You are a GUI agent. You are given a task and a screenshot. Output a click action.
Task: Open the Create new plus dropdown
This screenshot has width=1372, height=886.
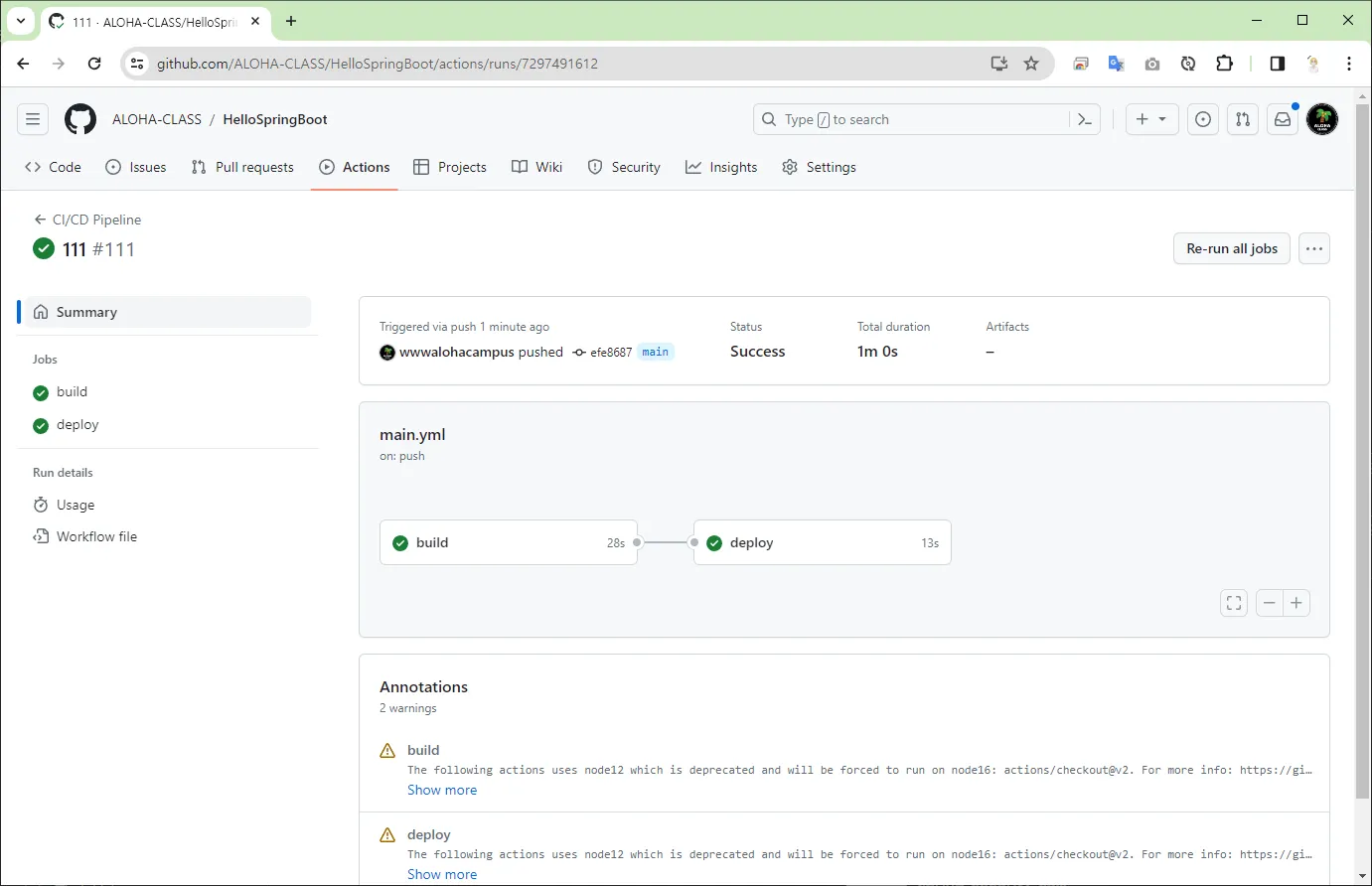pos(1151,119)
